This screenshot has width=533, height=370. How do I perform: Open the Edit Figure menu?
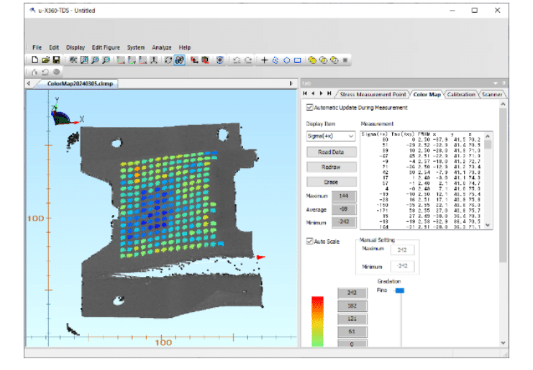(106, 47)
